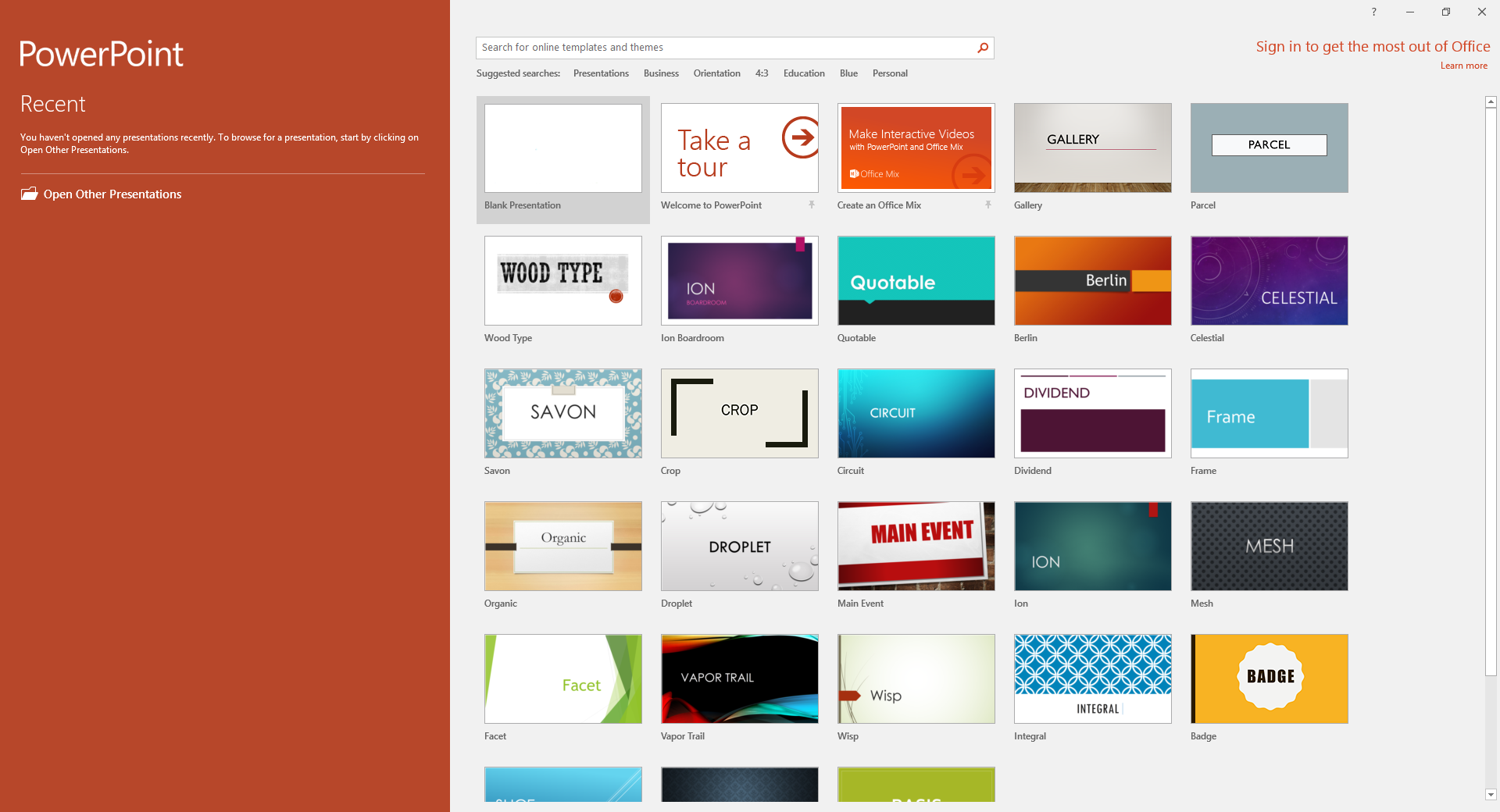Select the Berlin theme thumbnail
The width and height of the screenshot is (1500, 812).
point(1093,281)
